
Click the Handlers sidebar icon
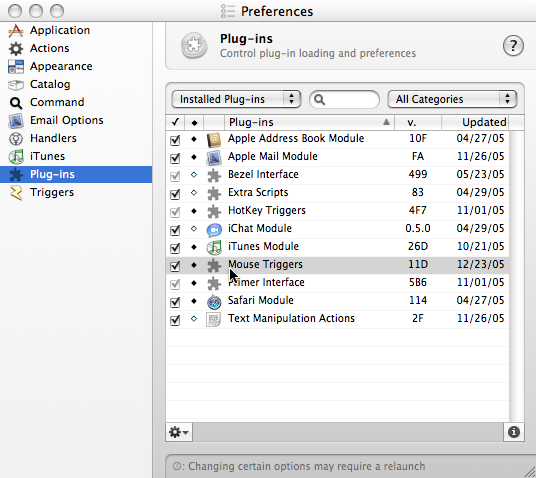pyautogui.click(x=16, y=138)
